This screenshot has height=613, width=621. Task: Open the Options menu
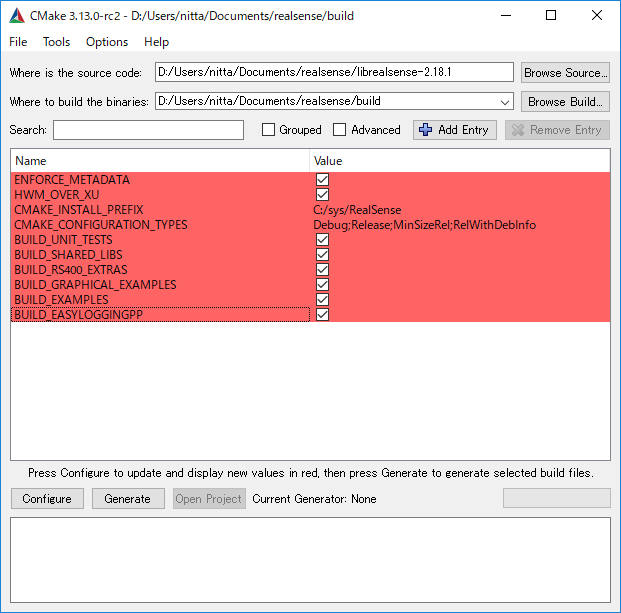(x=107, y=42)
